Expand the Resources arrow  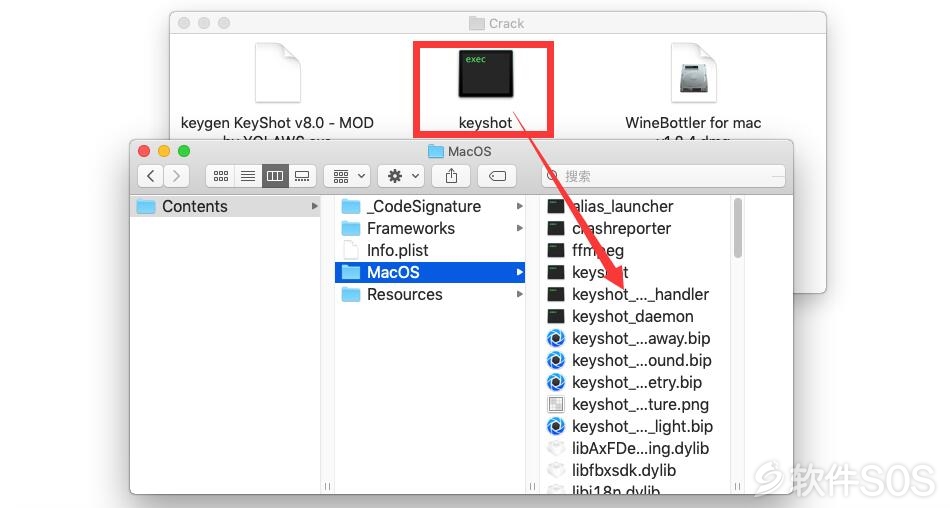point(519,294)
